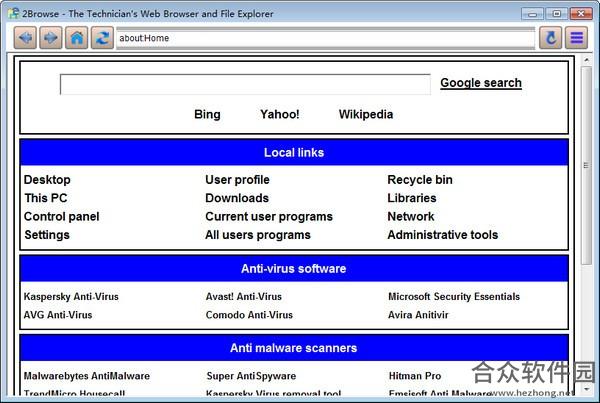Image resolution: width=600 pixels, height=403 pixels.
Task: Browse the Libraries link
Action: (412, 198)
